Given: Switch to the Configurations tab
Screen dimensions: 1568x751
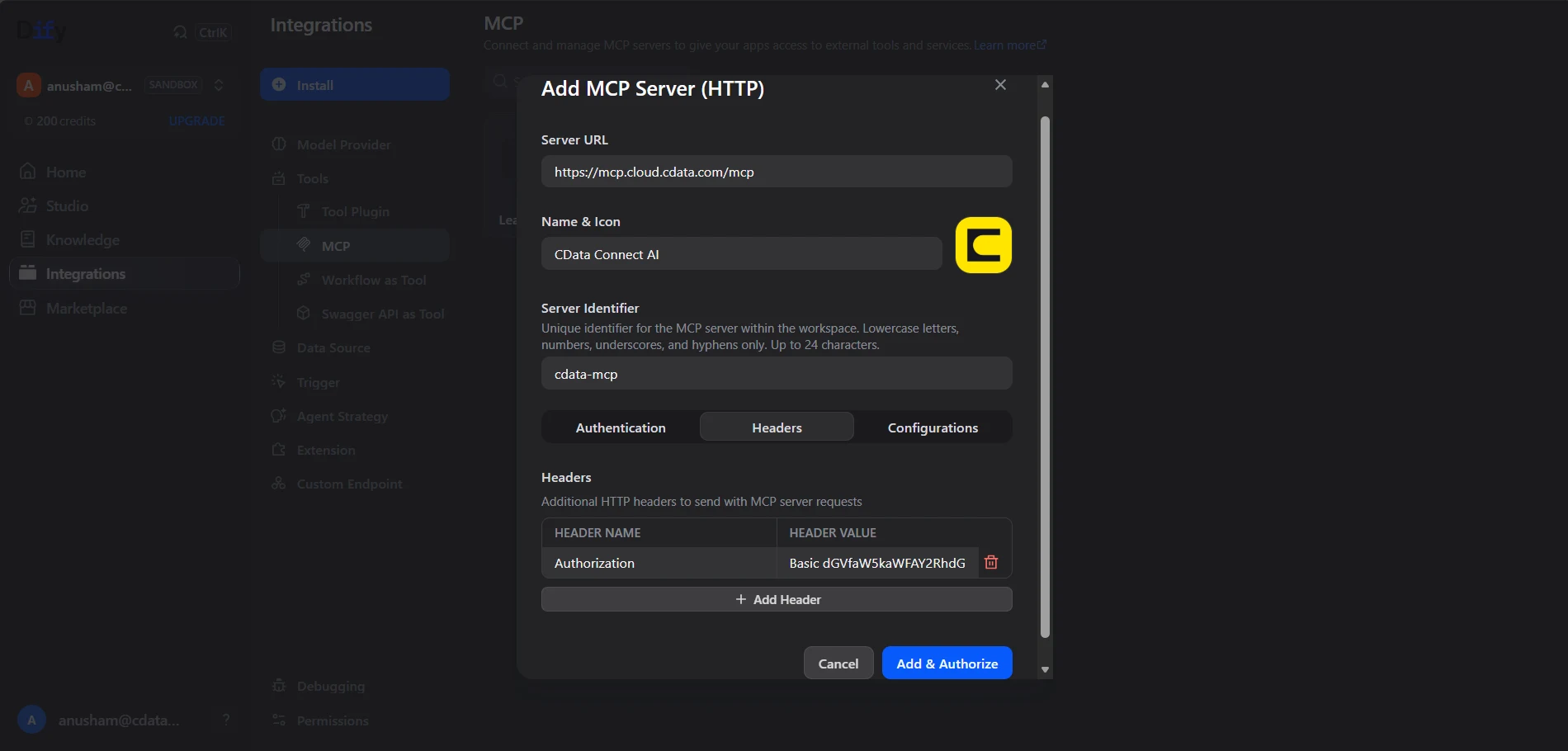Looking at the screenshot, I should coord(933,427).
